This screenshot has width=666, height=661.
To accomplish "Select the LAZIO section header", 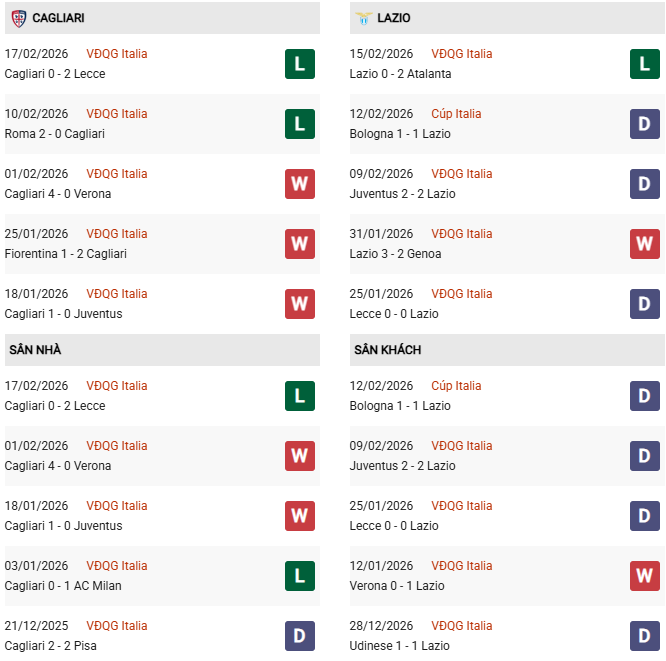I will (x=395, y=18).
